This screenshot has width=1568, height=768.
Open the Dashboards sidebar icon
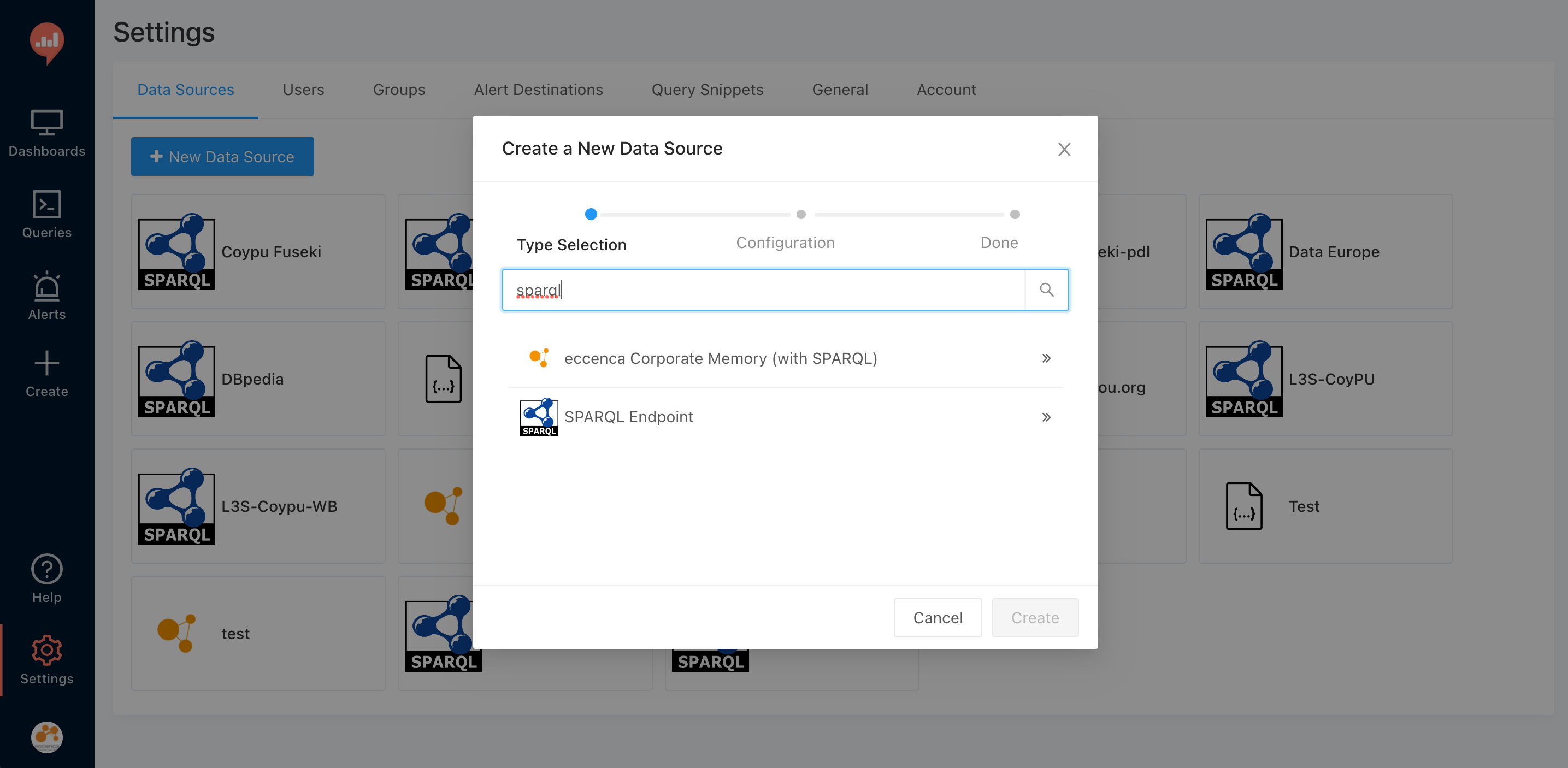click(47, 133)
